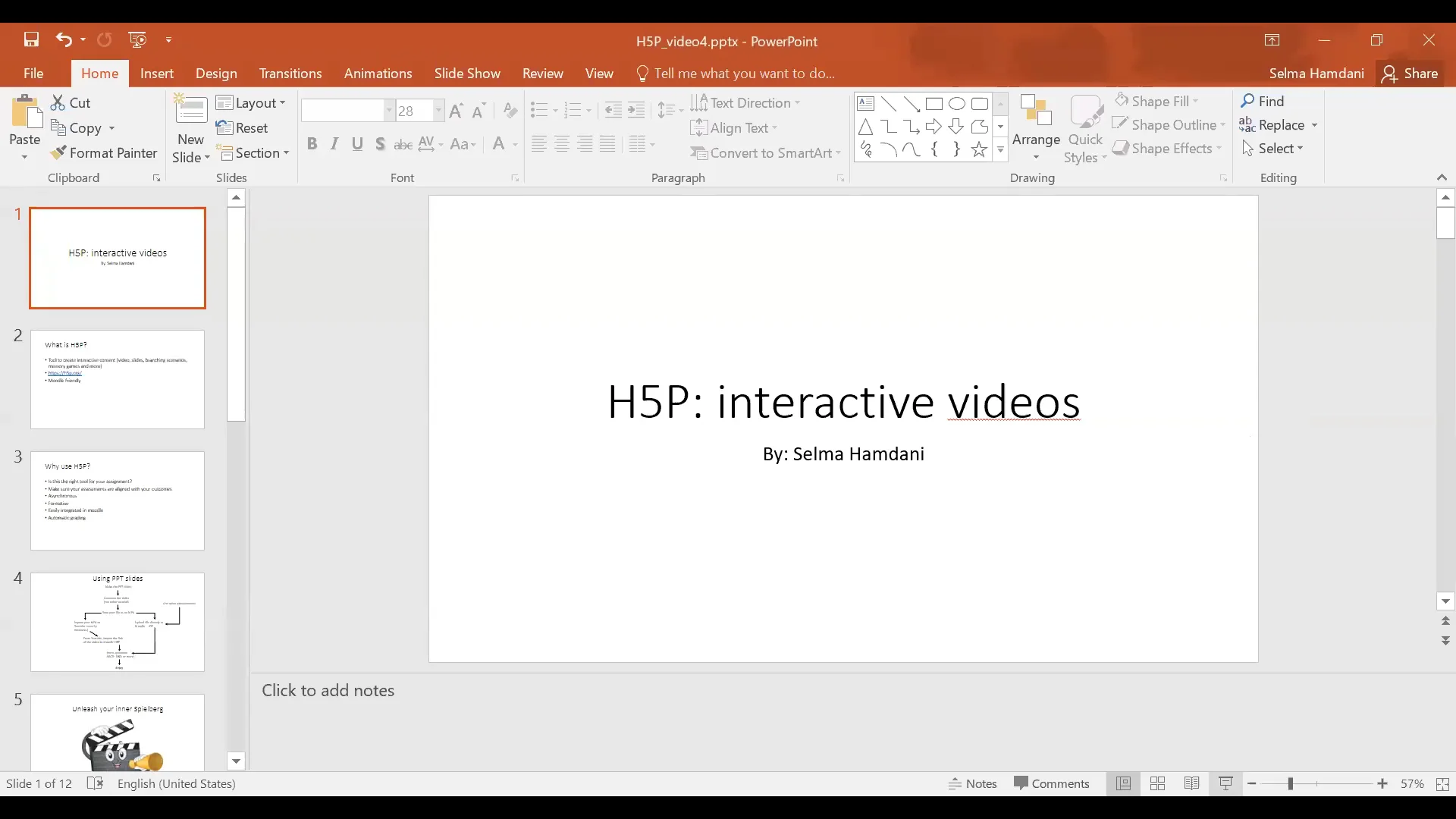Activate the Format Painter brush
The height and width of the screenshot is (819, 1456).
tap(104, 152)
